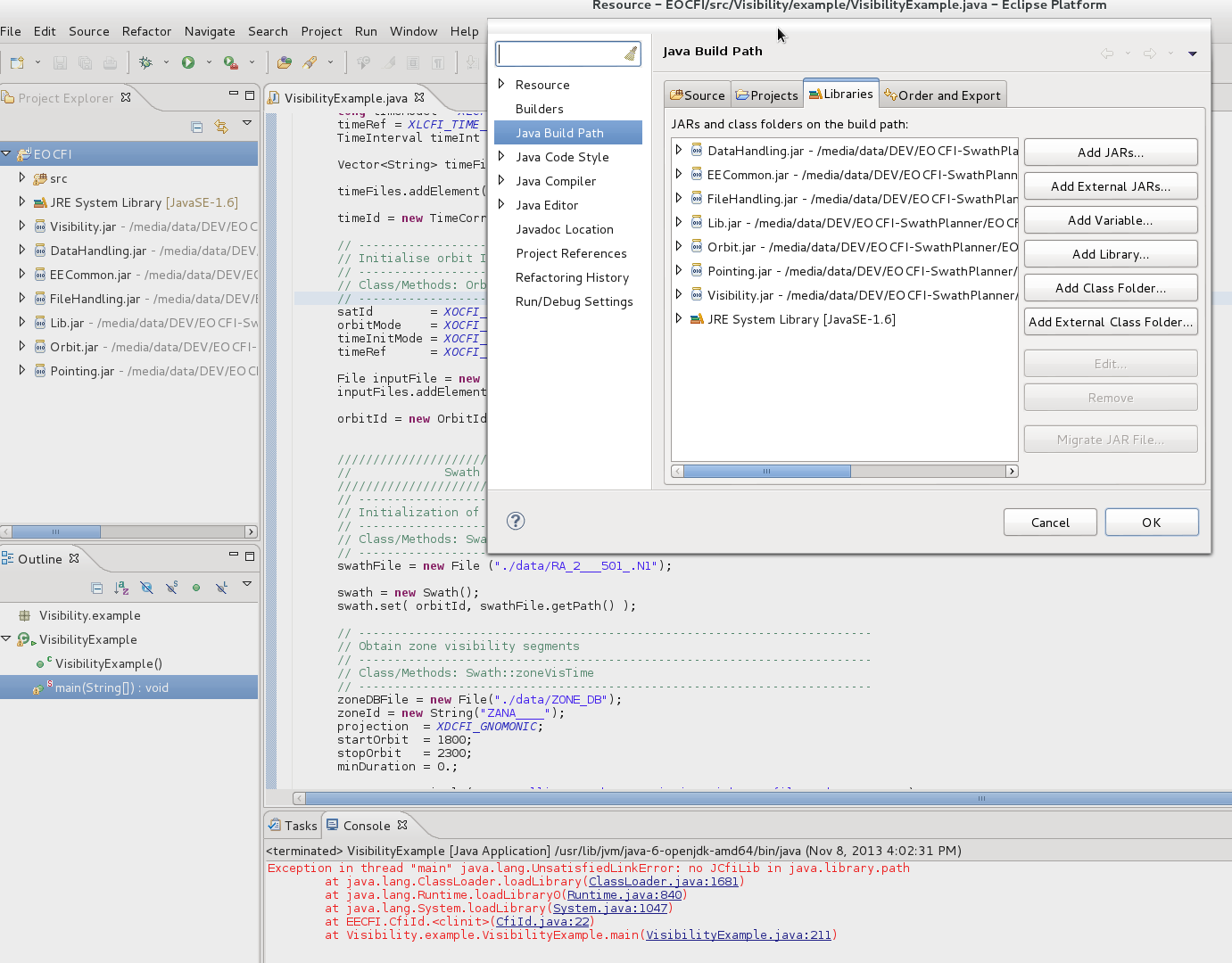Click the Collapse All icon in Project Explorer
Screen dimensions: 1232x963
click(x=197, y=127)
